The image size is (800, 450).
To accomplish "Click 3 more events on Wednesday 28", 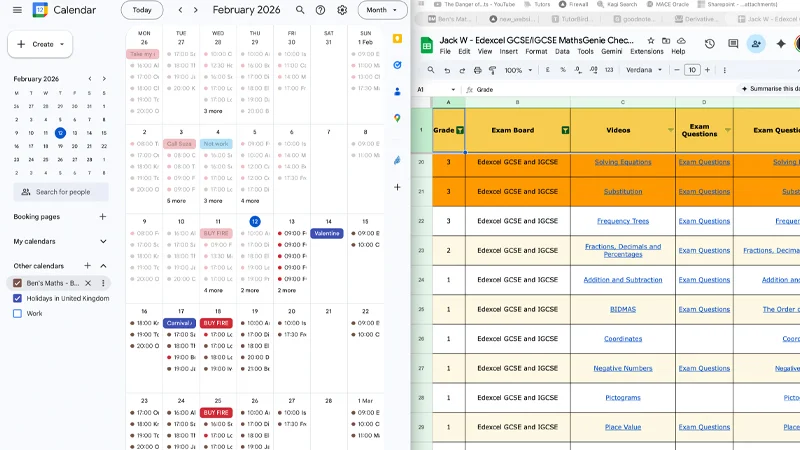I will tap(213, 111).
